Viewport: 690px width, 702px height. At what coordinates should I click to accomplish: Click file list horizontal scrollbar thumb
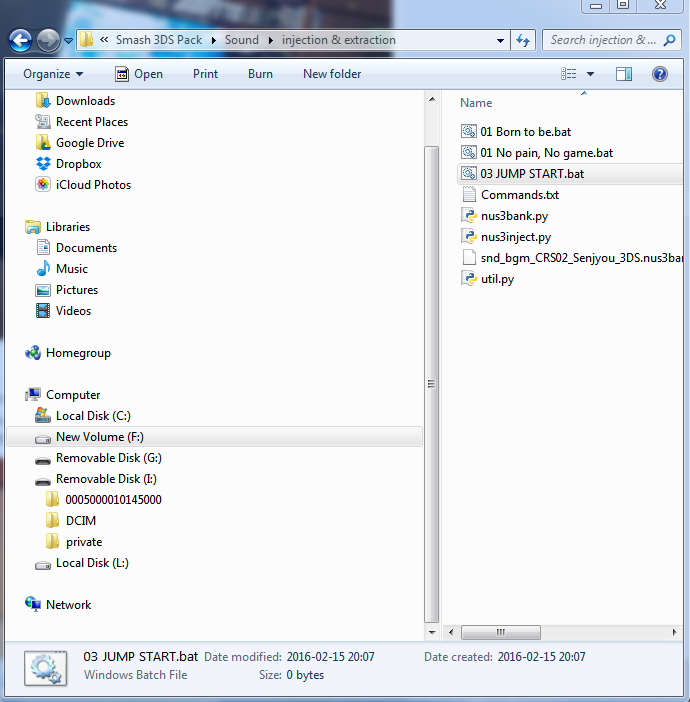(501, 632)
